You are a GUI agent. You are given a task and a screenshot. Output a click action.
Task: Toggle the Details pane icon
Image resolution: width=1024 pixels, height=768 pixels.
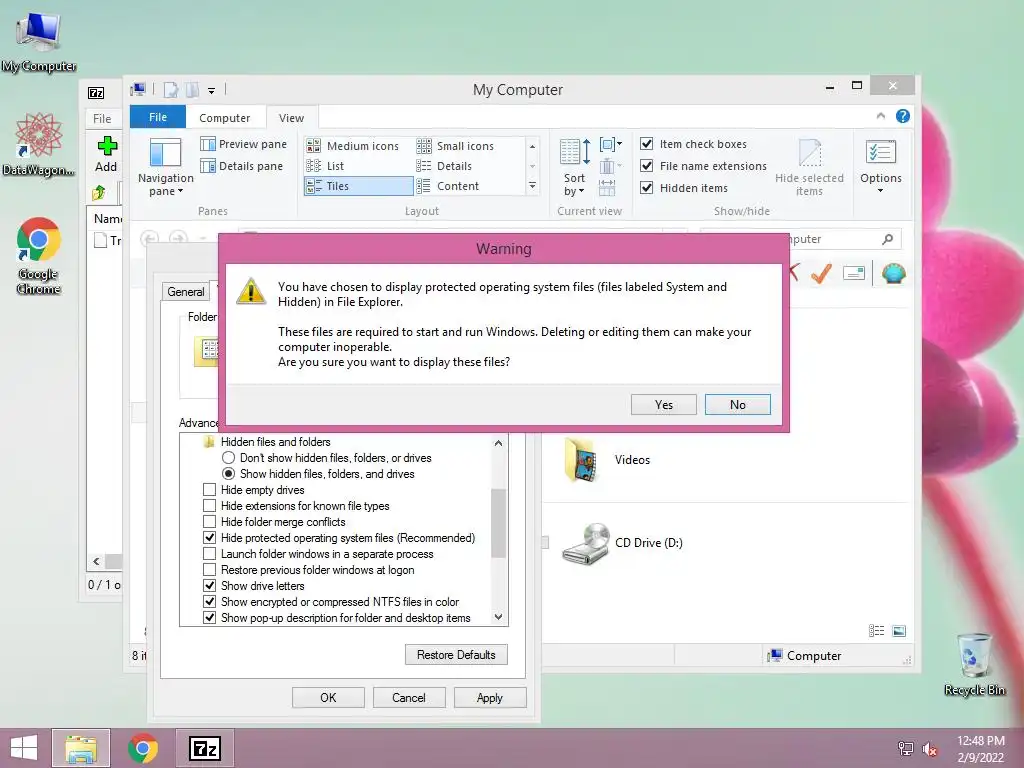(208, 166)
